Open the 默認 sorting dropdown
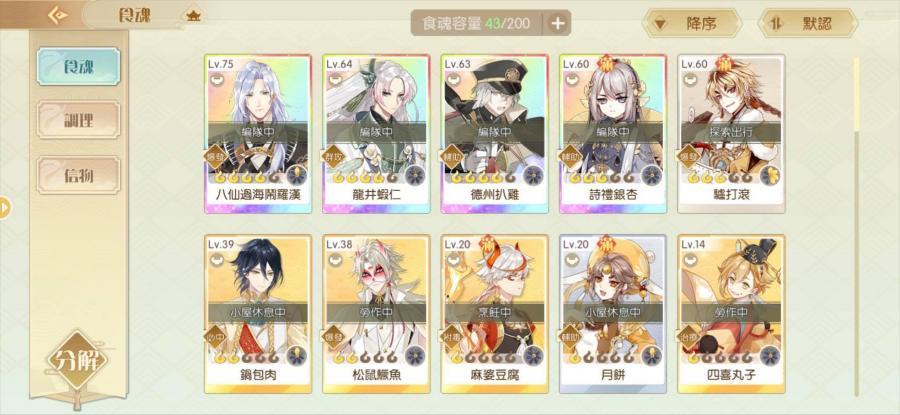Viewport: 900px width, 415px height. tap(808, 24)
